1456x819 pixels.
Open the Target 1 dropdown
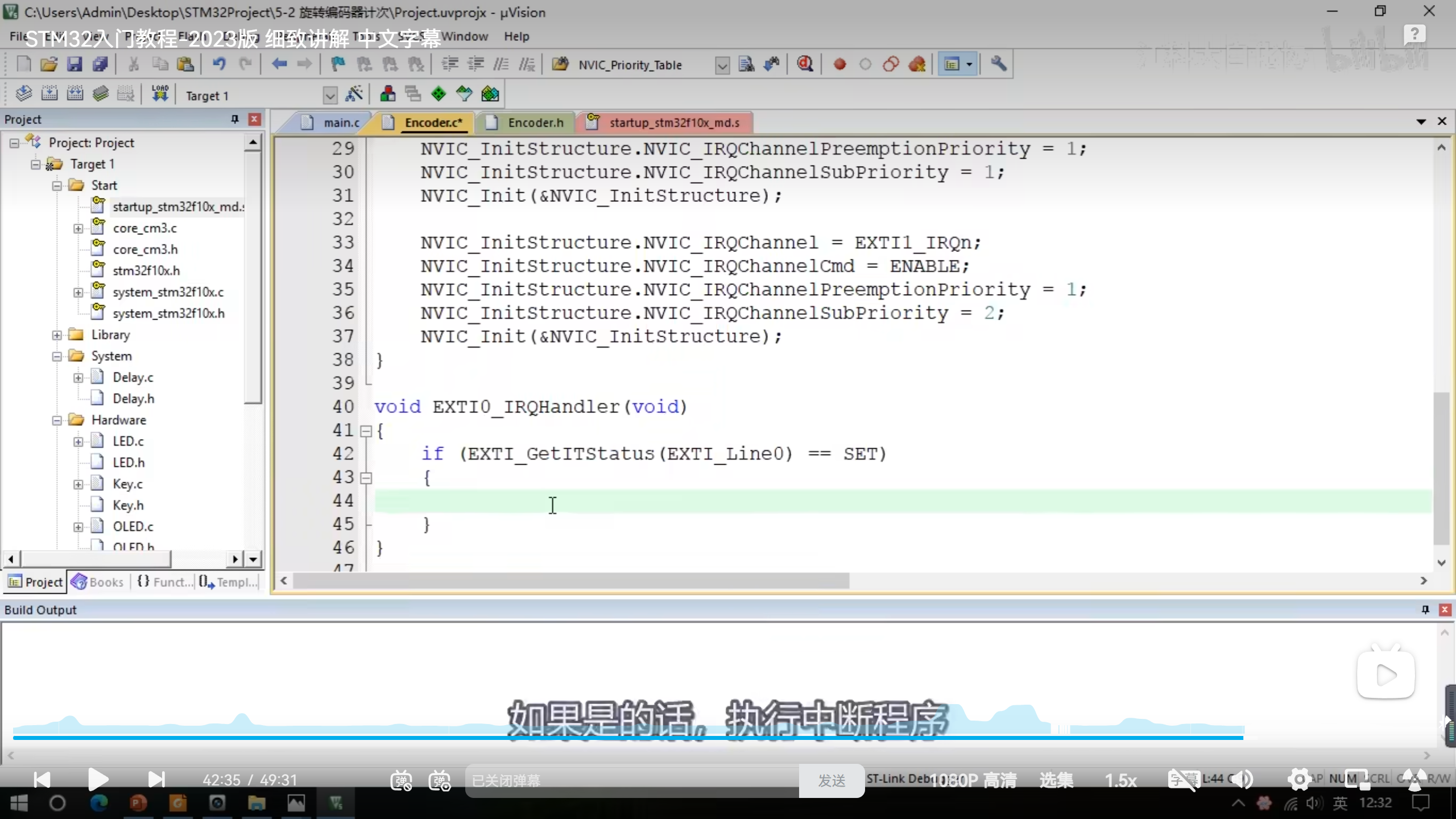[x=330, y=96]
